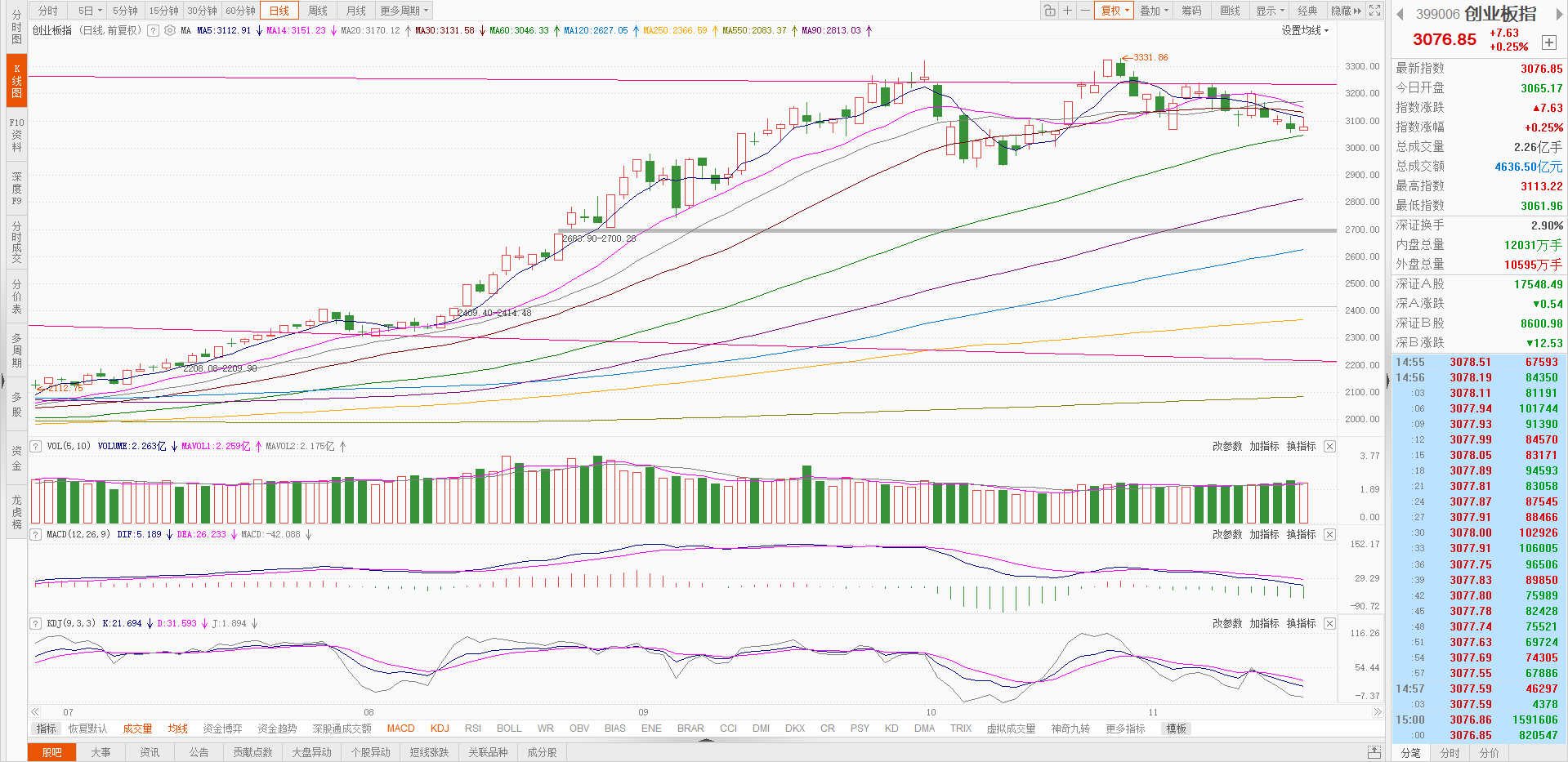
Task: Toggle the BOLL indicator
Action: coord(508,729)
